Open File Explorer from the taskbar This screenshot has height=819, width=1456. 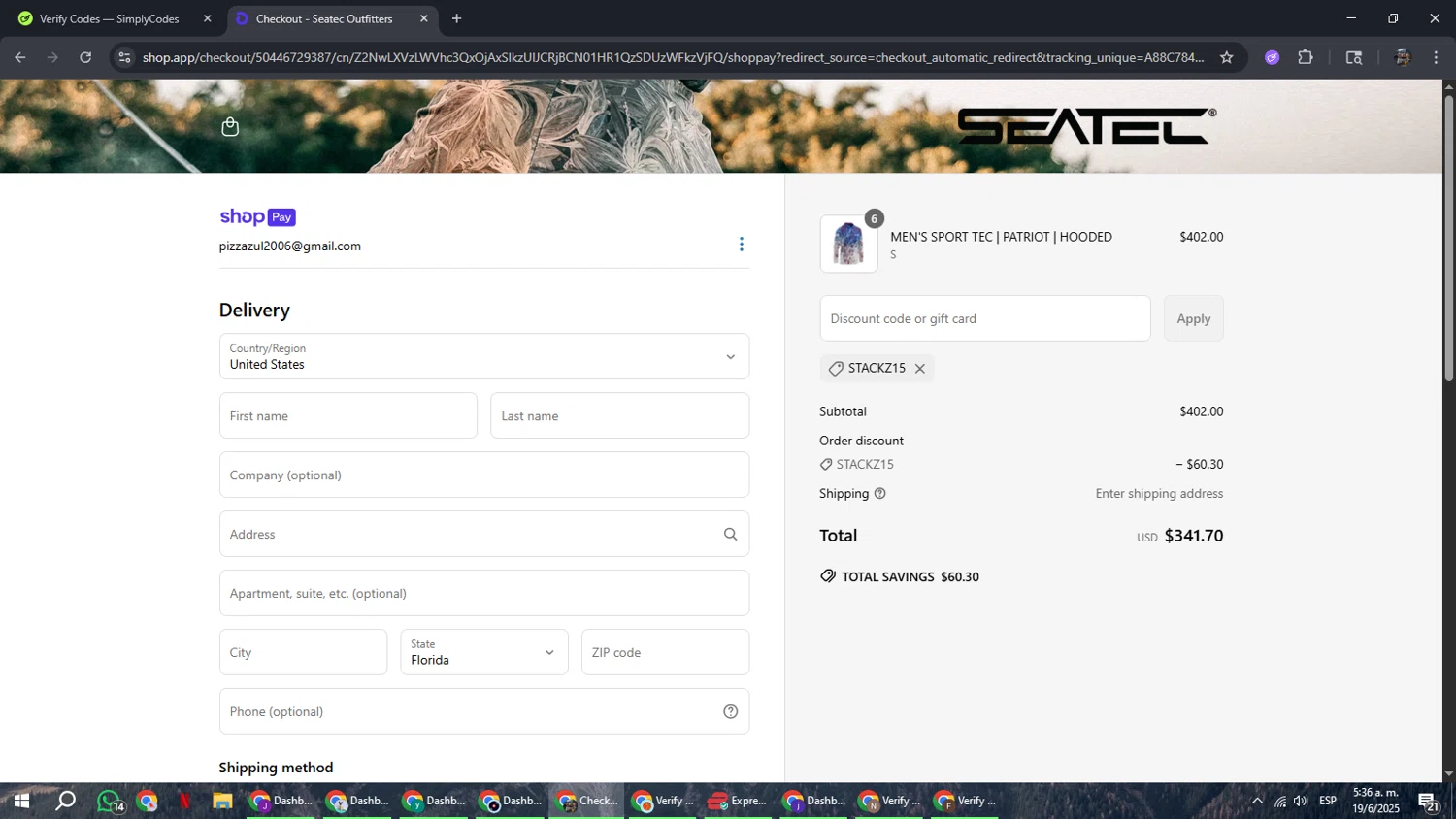[x=222, y=801]
